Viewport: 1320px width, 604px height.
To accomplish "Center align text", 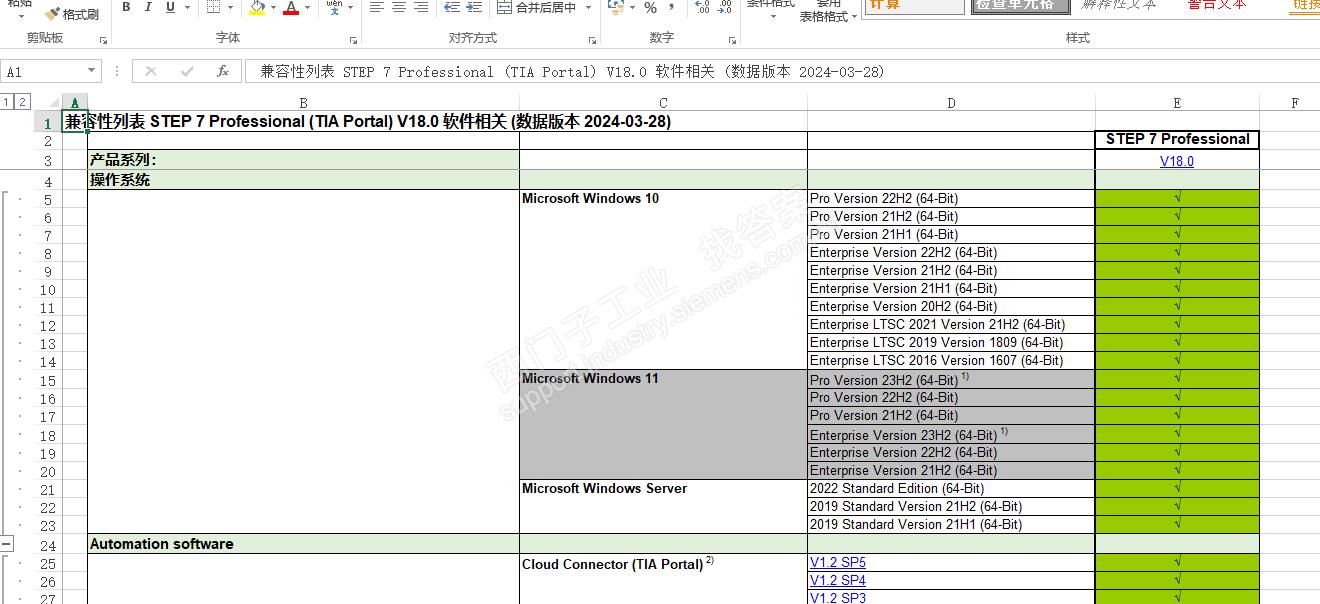I will click(399, 7).
